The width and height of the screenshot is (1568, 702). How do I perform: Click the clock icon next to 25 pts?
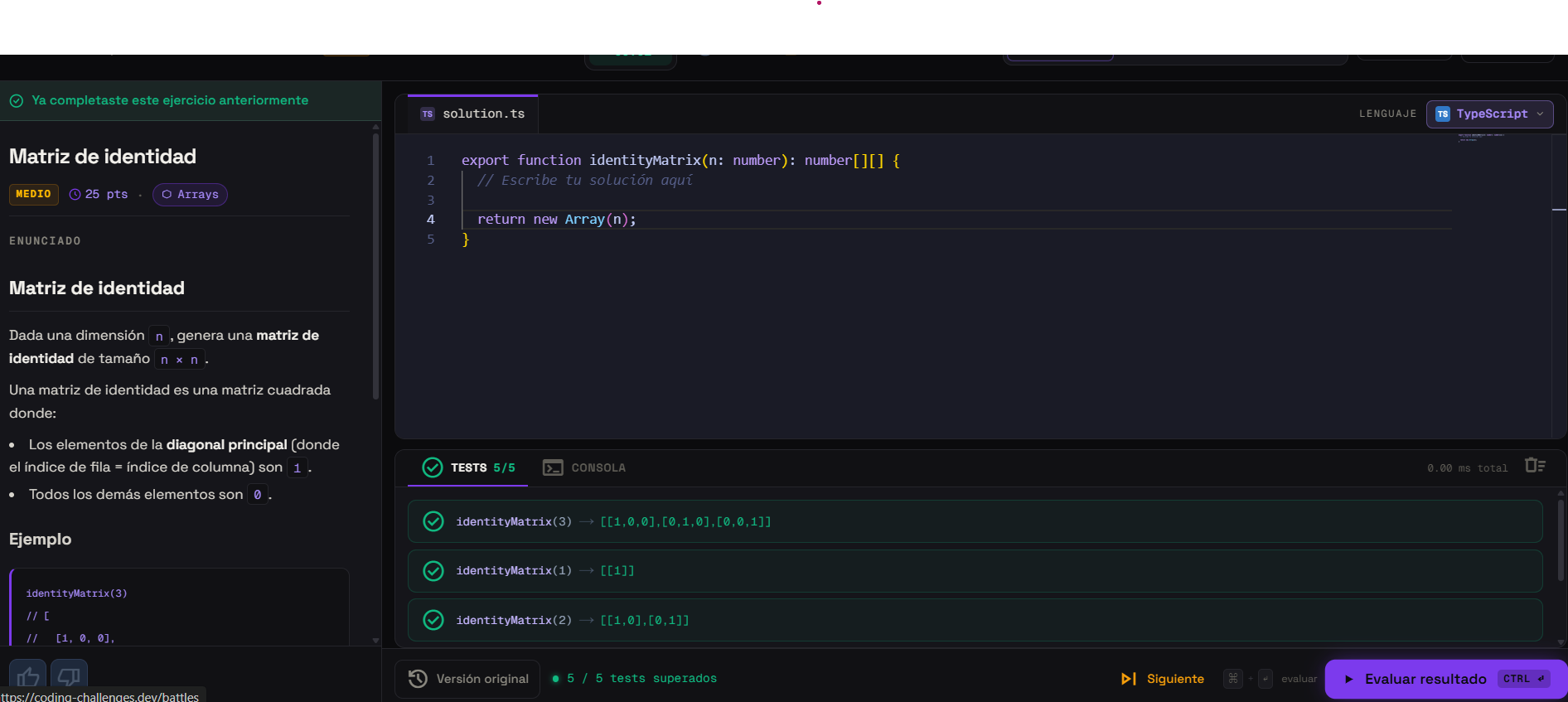pyautogui.click(x=75, y=194)
